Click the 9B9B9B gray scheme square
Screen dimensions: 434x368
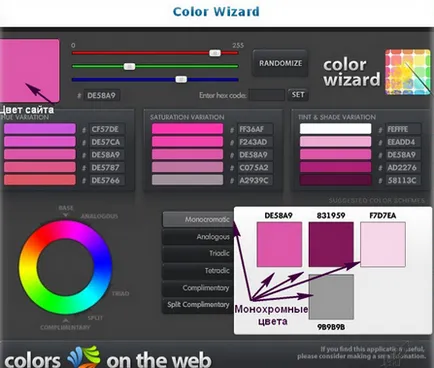click(x=331, y=297)
